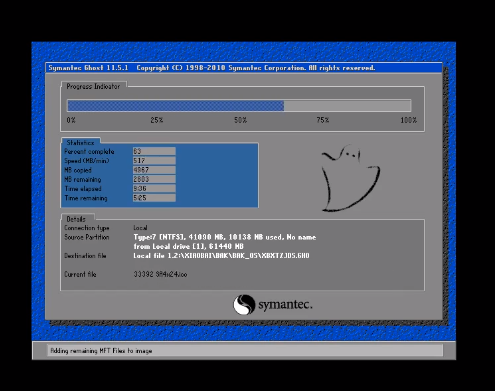Screen dimensions: 495x391
Task: Click the XBXTZJOS.GHO destination path
Action: pos(221,256)
